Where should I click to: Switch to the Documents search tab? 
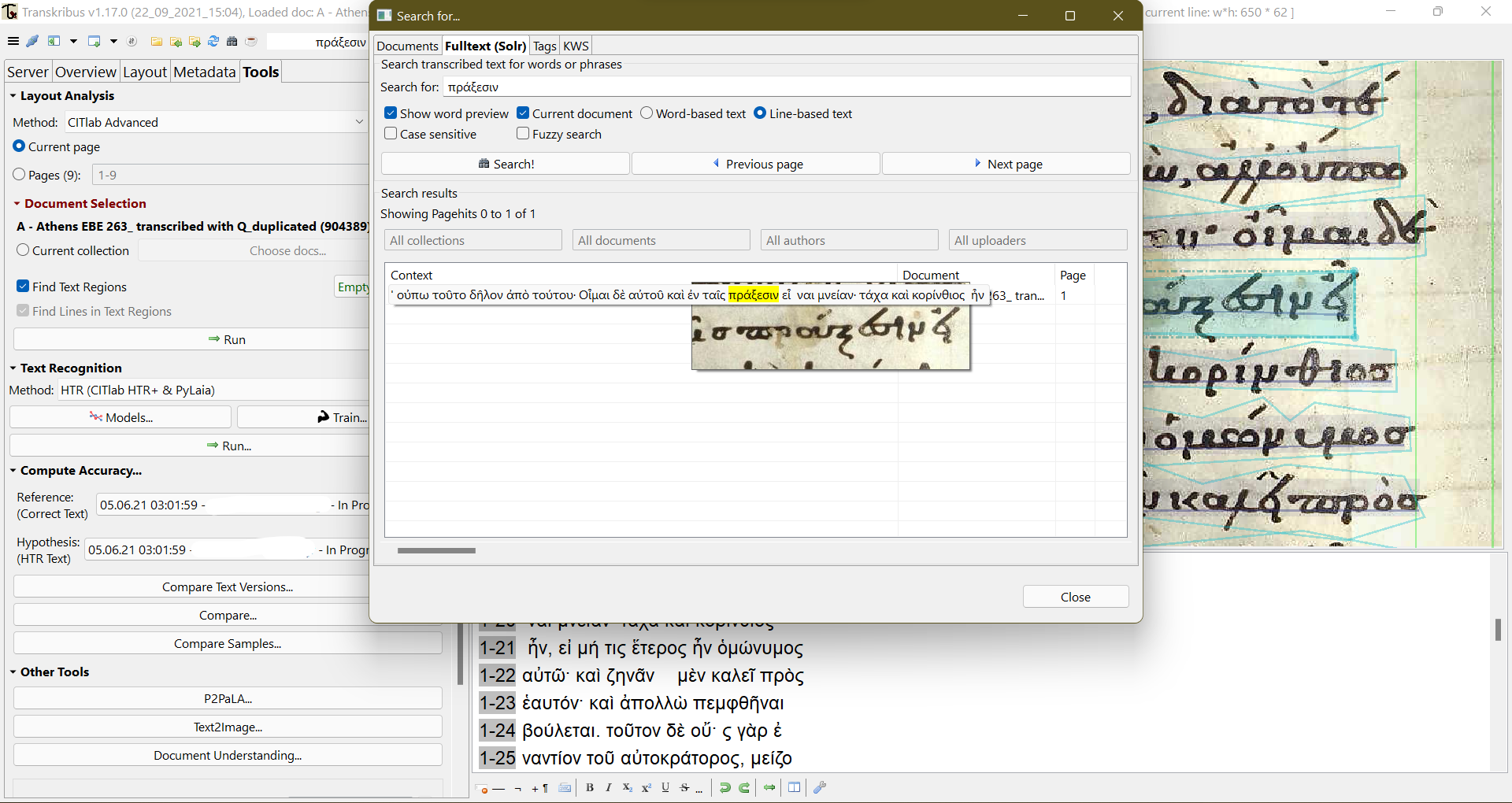(x=407, y=46)
